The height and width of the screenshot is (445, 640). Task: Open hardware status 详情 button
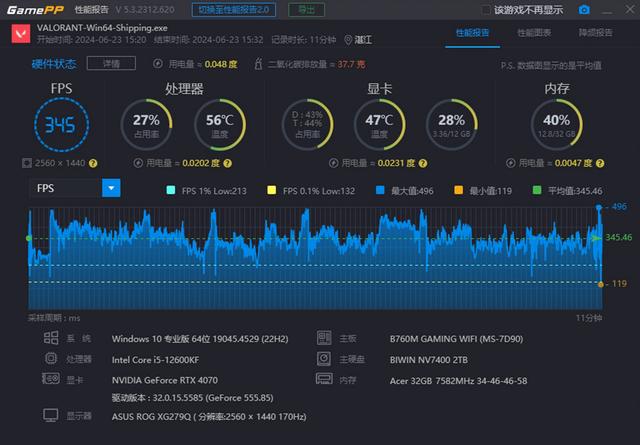pos(111,64)
